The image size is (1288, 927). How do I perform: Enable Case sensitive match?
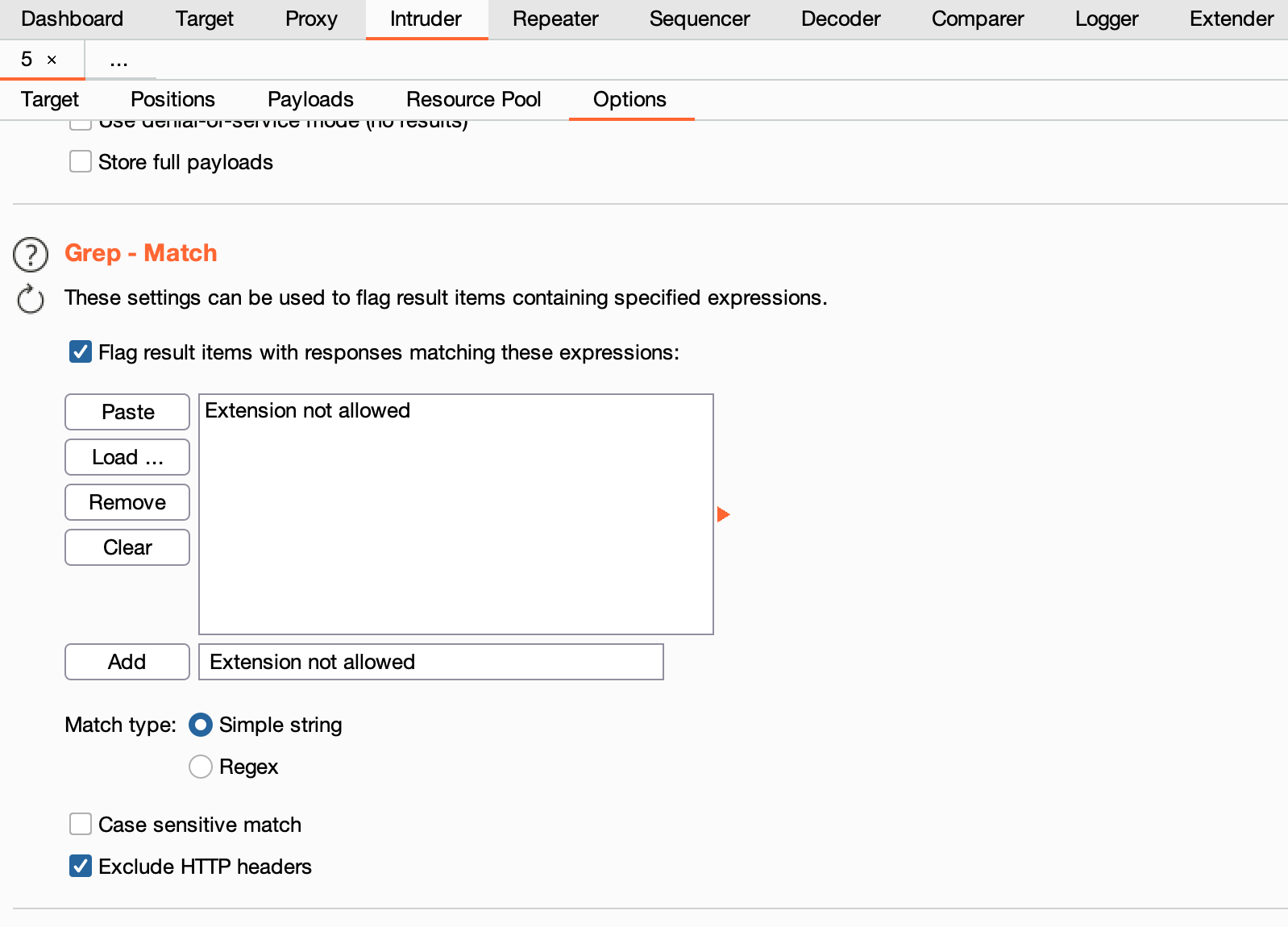point(81,824)
